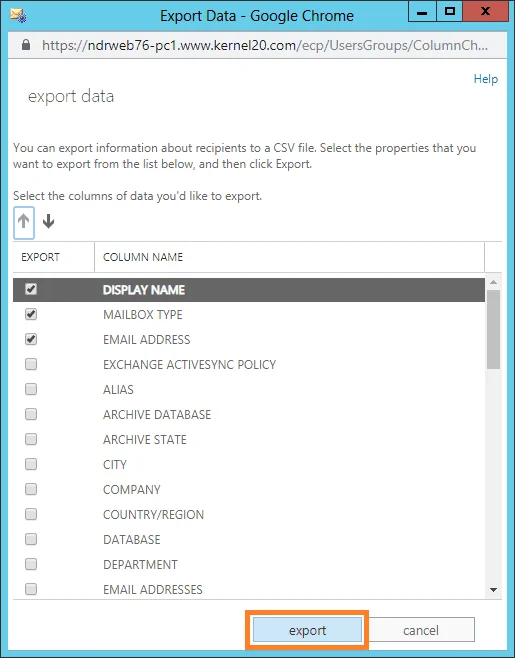Screen dimensions: 515x658
Task: Click the export button
Action: pos(307,629)
